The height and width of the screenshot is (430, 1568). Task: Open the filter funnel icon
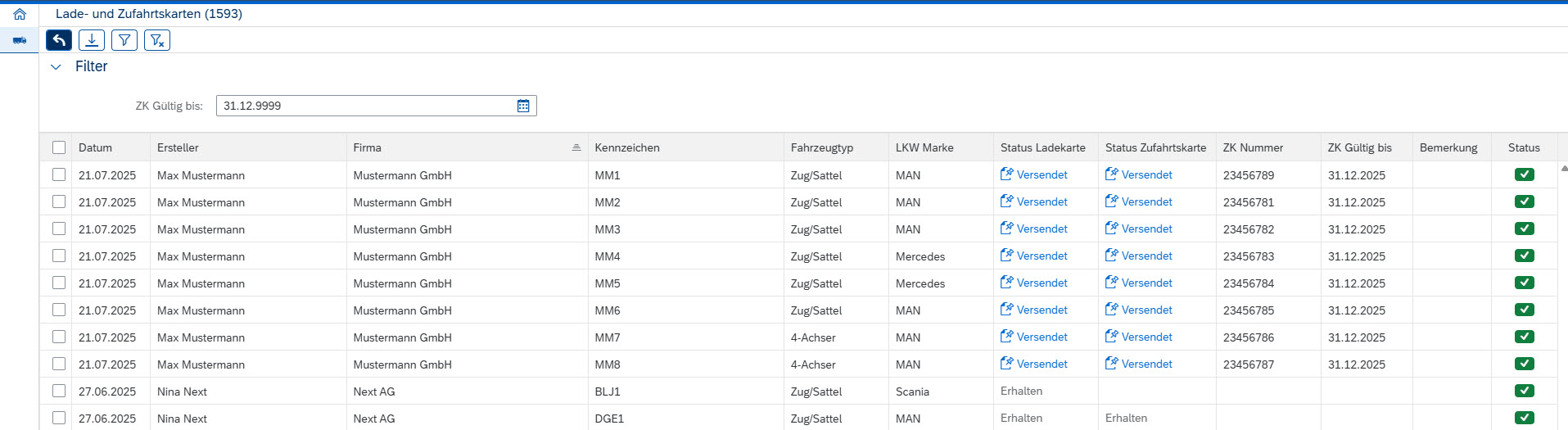(x=124, y=40)
